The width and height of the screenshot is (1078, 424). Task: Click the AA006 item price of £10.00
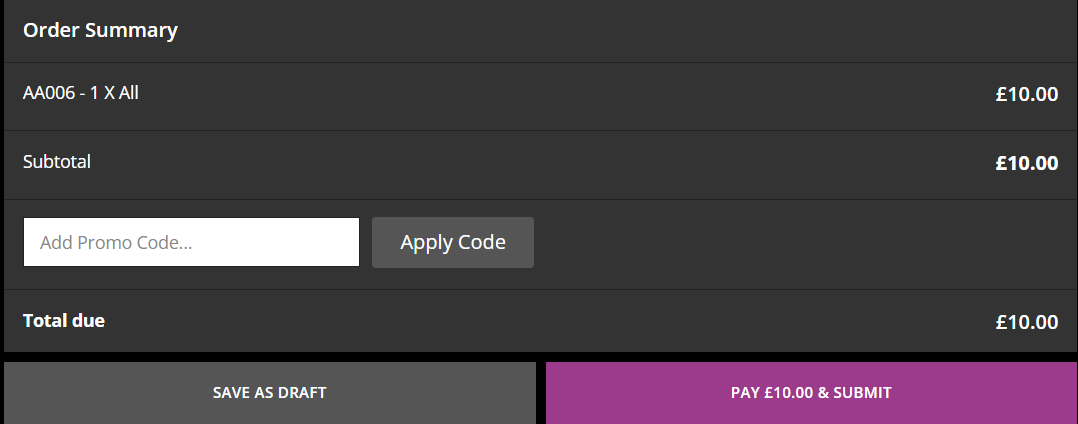1026,94
